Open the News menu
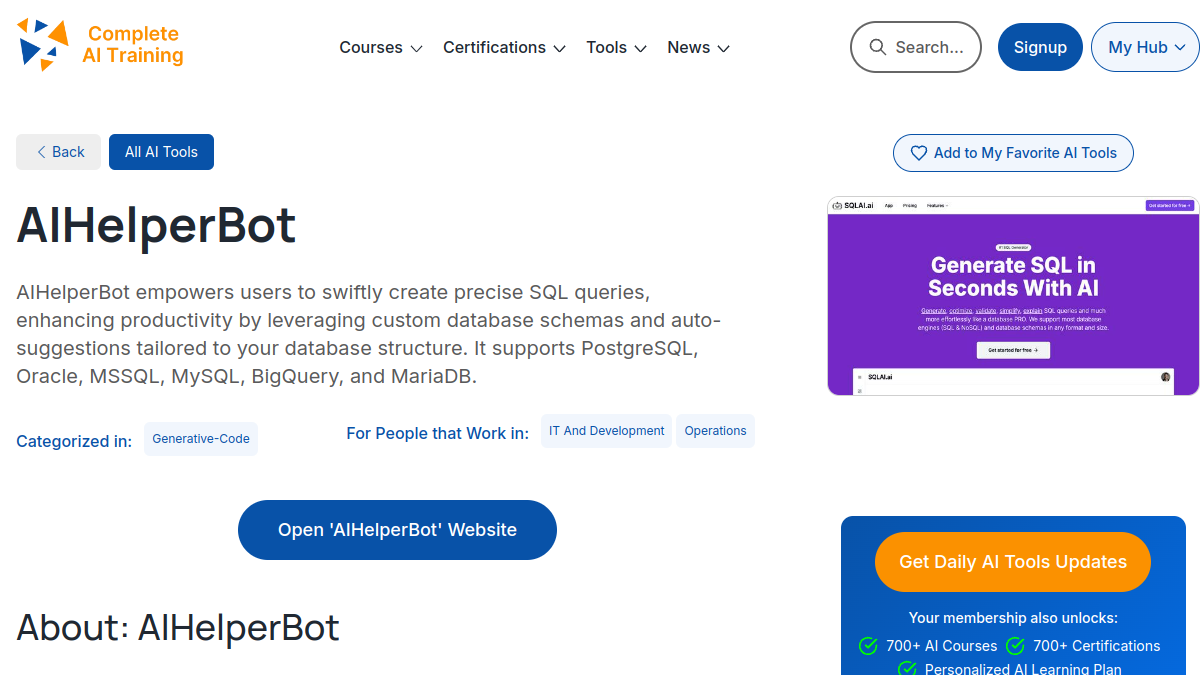Image resolution: width=1200 pixels, height=675 pixels. 699,47
